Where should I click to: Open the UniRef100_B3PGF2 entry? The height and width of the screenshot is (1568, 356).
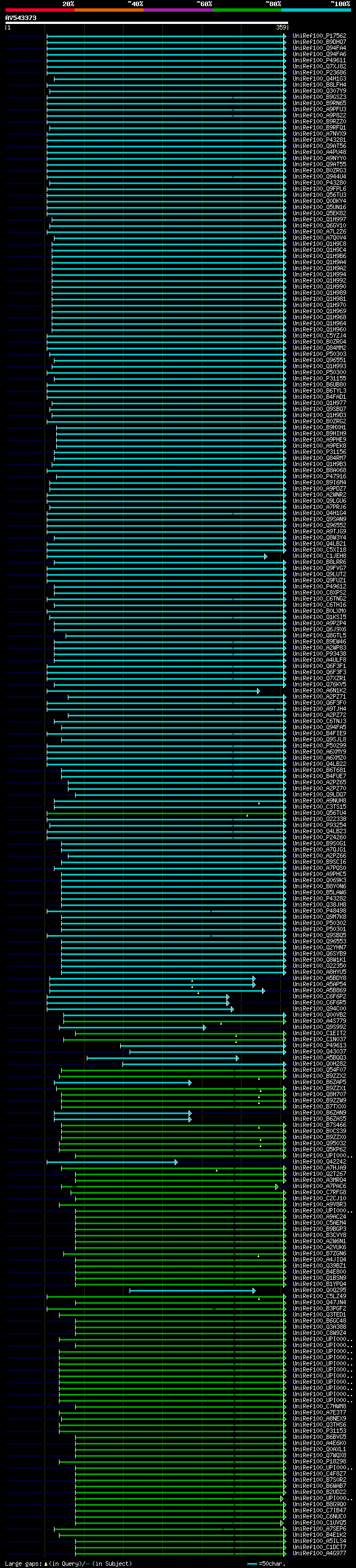[x=319, y=1309]
